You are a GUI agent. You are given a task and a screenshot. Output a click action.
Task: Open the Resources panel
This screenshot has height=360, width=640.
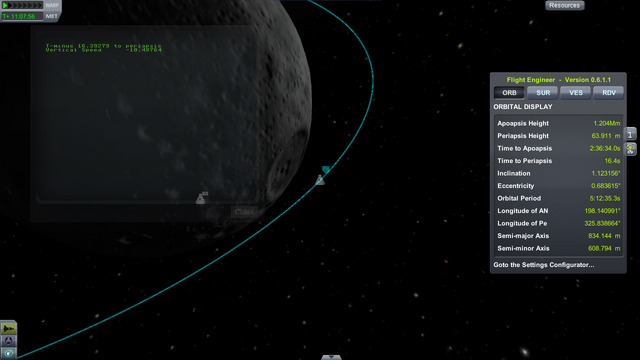click(x=564, y=5)
